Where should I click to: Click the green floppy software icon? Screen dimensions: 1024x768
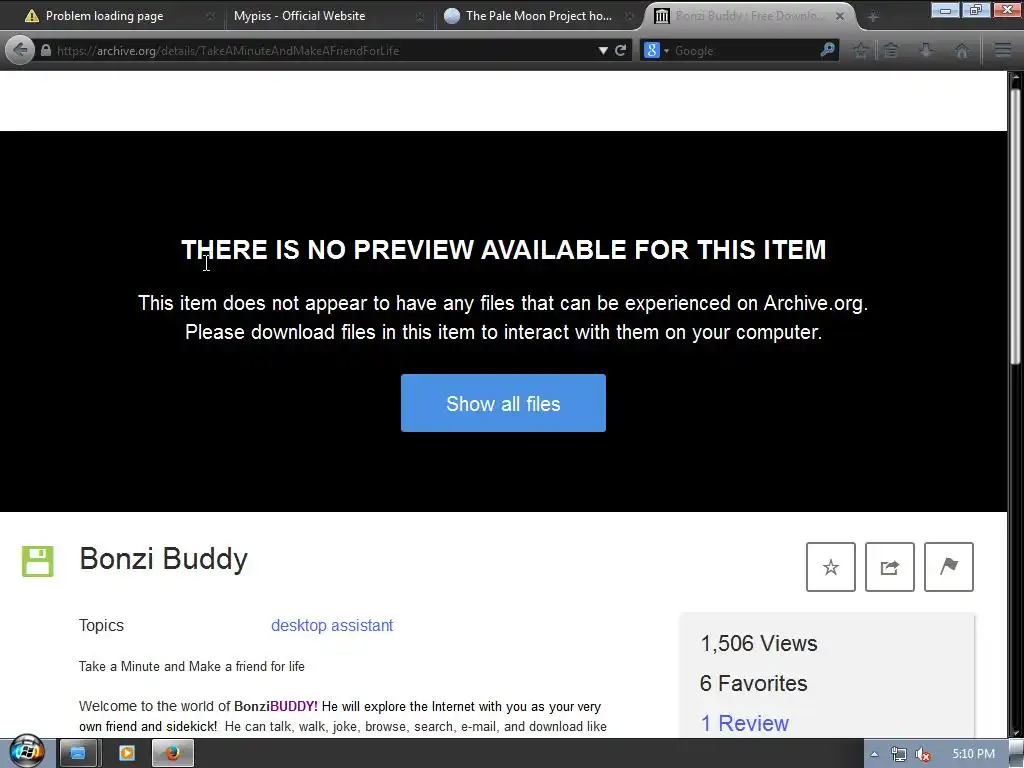(38, 562)
